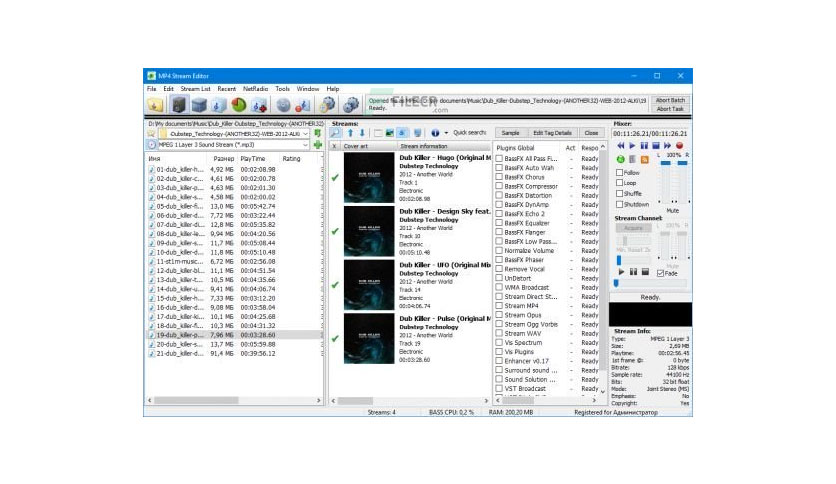Image resolution: width=836 pixels, height=484 pixels.
Task: Click the green and red pie chart icon
Action: pyautogui.click(x=238, y=105)
